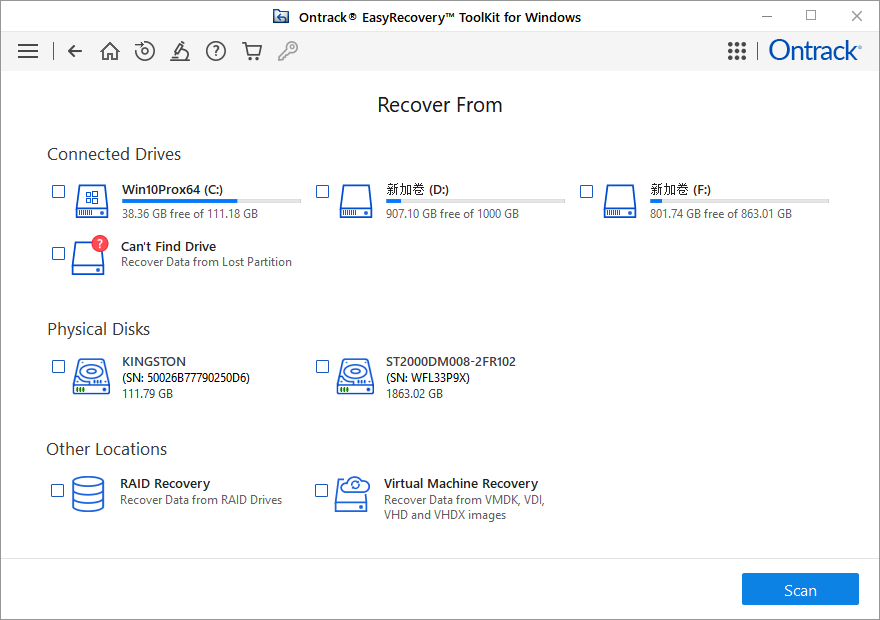Click the diagnostics microscope icon

click(x=180, y=51)
